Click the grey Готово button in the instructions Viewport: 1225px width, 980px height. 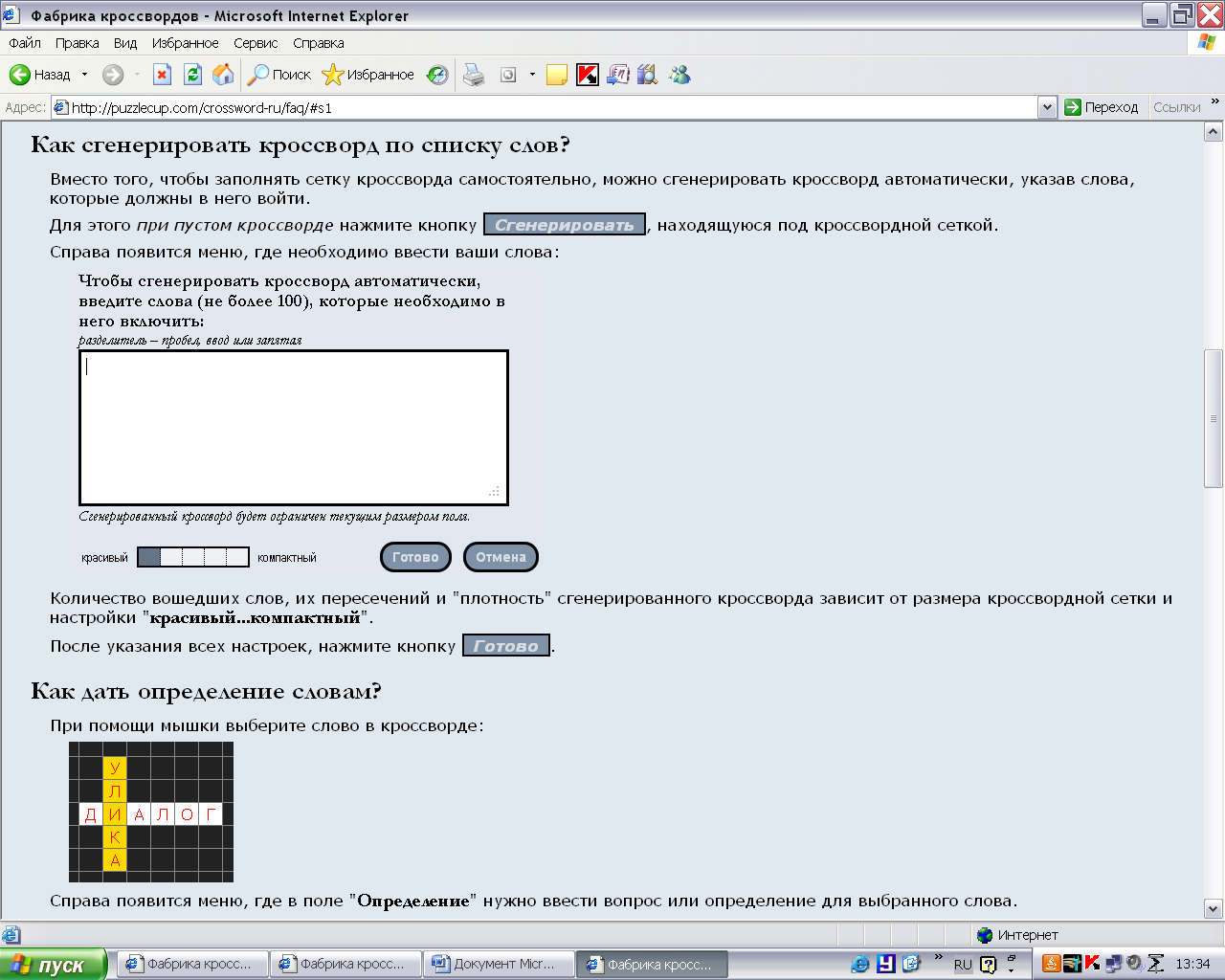click(506, 646)
